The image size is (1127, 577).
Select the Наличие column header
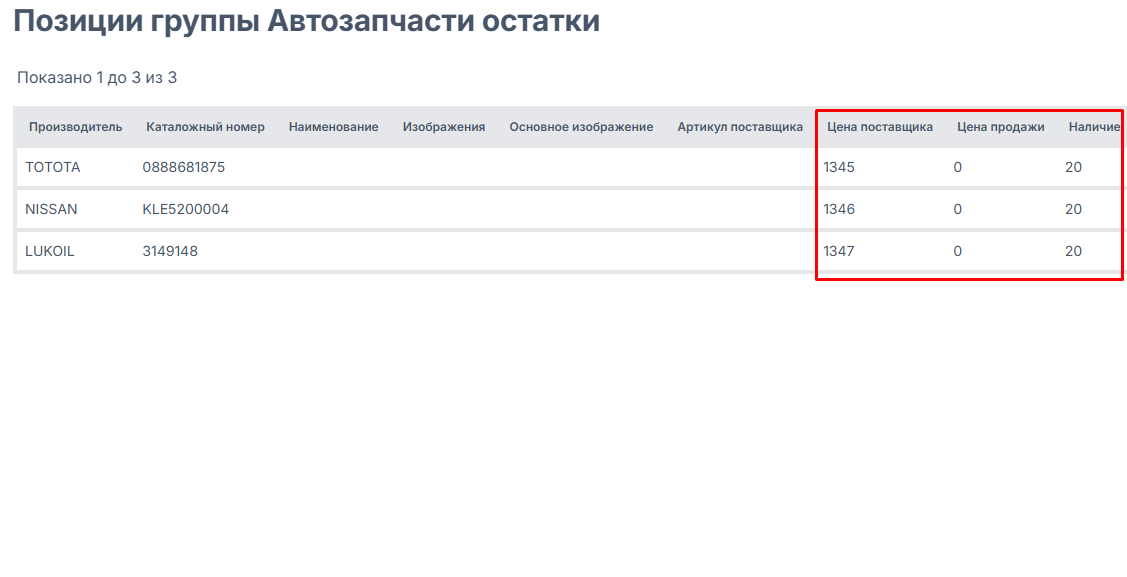1093,127
